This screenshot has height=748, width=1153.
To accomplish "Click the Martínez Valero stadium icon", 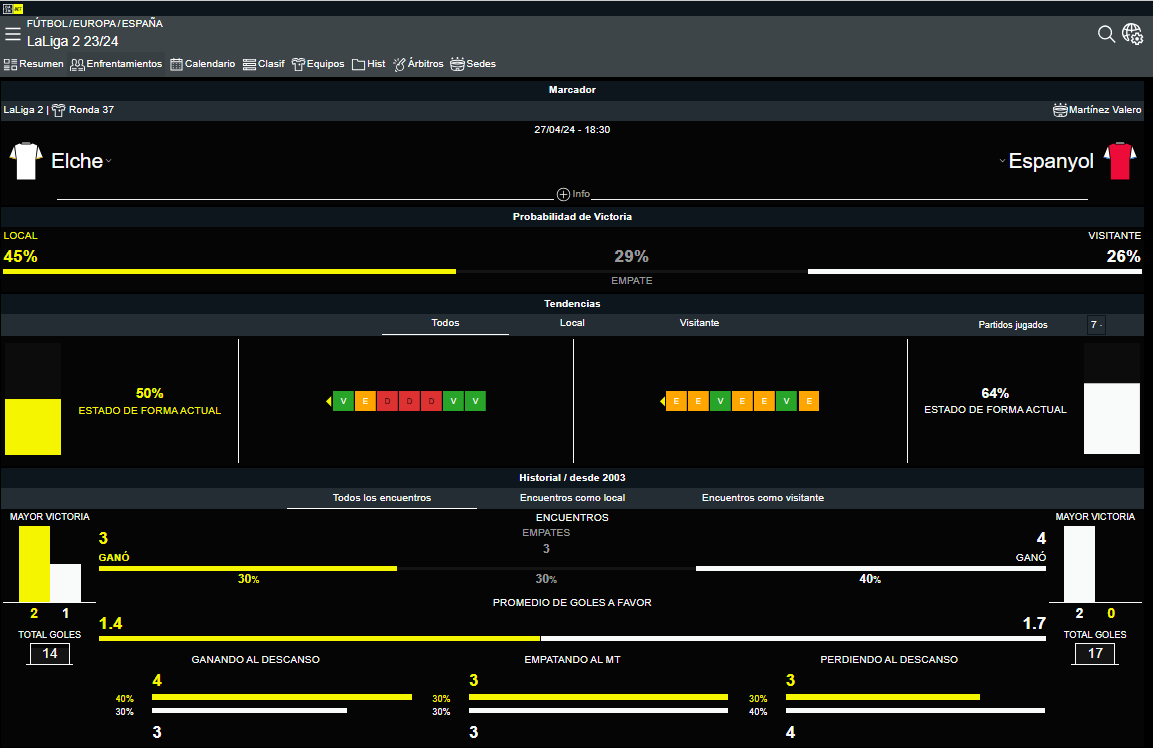I will coord(1060,110).
